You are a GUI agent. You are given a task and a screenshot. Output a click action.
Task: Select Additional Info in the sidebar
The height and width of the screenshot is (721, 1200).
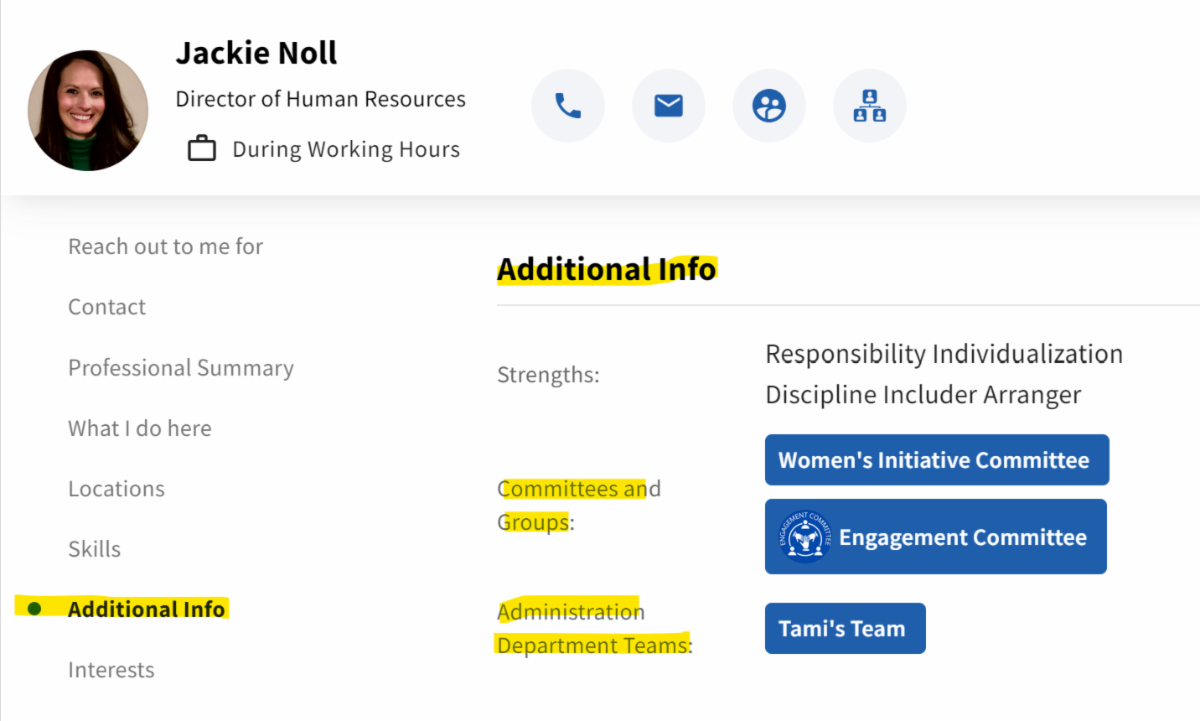click(146, 609)
